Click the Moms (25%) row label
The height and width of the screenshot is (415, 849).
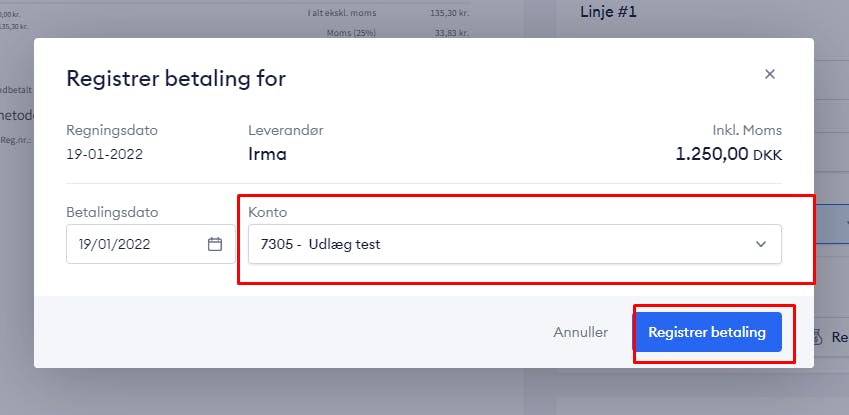[351, 33]
